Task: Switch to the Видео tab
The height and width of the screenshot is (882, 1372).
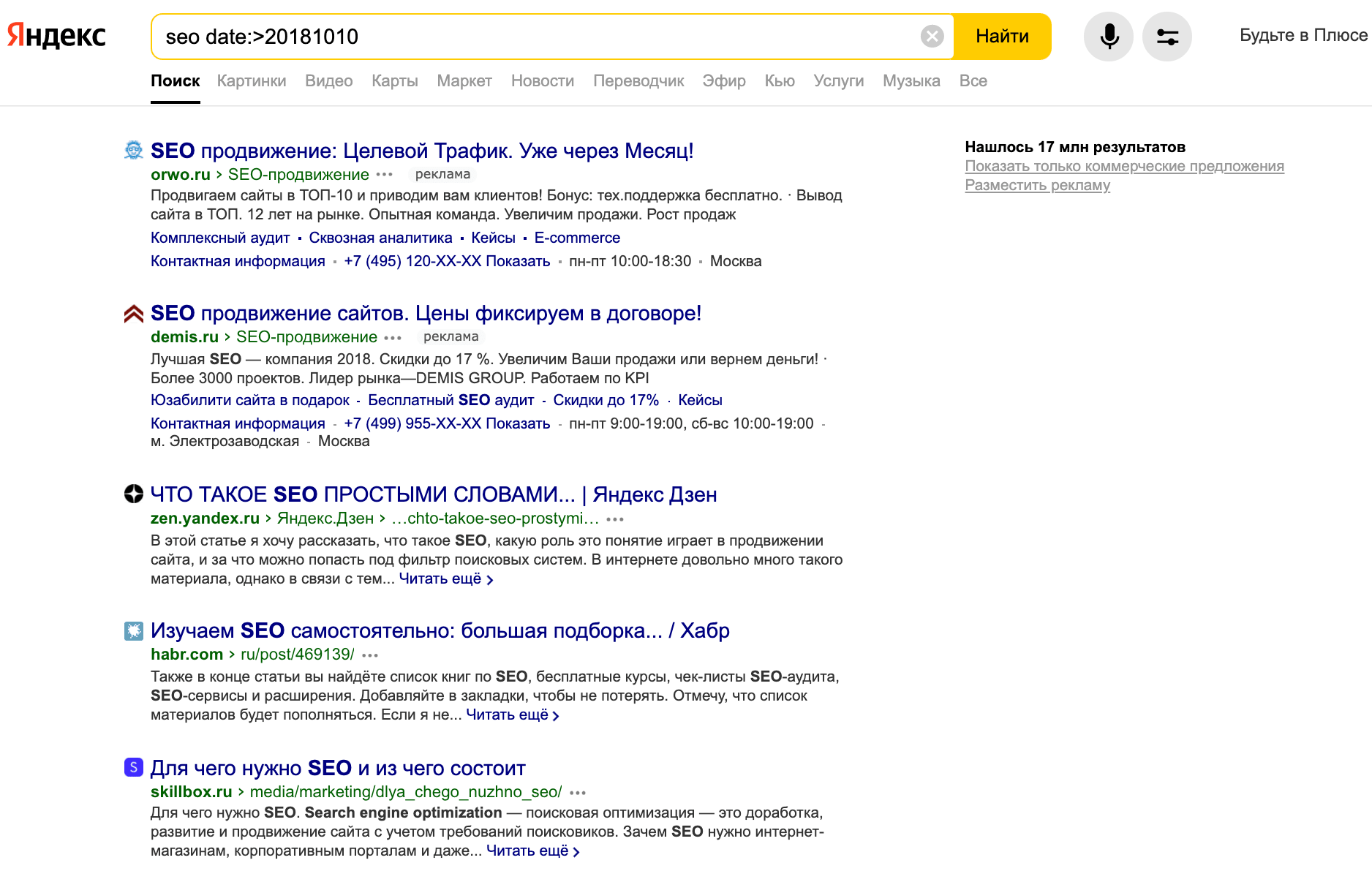Action: coord(329,81)
